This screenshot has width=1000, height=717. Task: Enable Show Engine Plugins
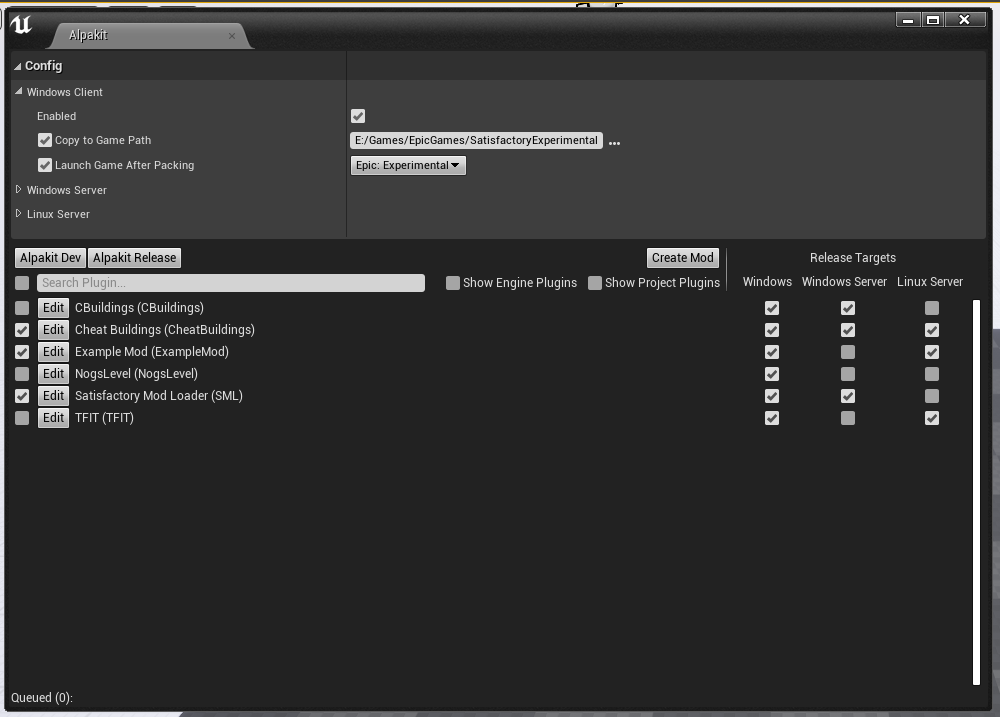coord(453,283)
